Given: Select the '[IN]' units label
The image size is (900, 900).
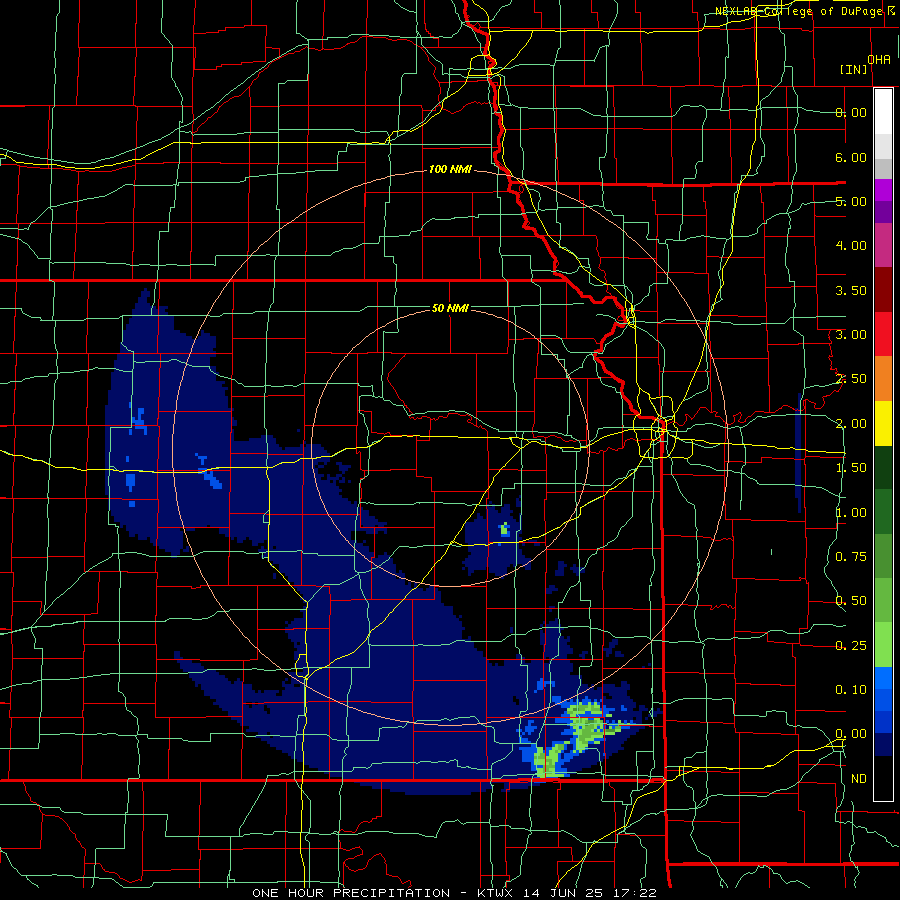Looking at the screenshot, I should click(x=854, y=69).
